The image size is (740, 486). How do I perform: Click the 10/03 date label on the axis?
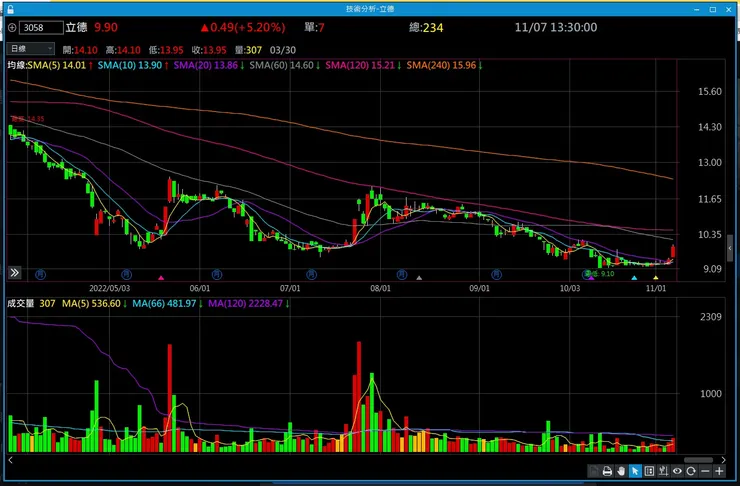click(x=570, y=288)
